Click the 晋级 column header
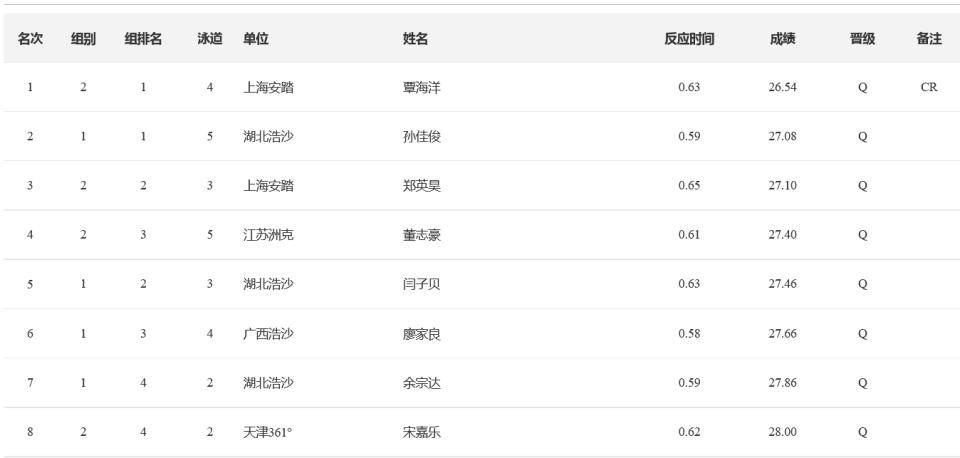This screenshot has width=960, height=458. [862, 39]
